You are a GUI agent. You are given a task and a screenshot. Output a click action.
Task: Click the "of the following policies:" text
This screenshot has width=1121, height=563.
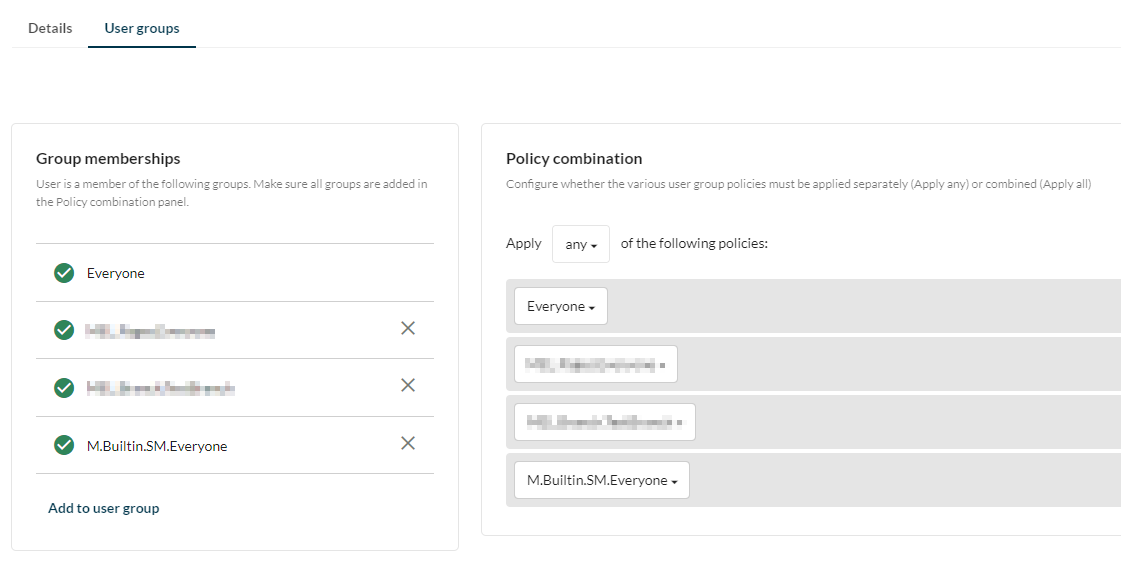click(694, 243)
